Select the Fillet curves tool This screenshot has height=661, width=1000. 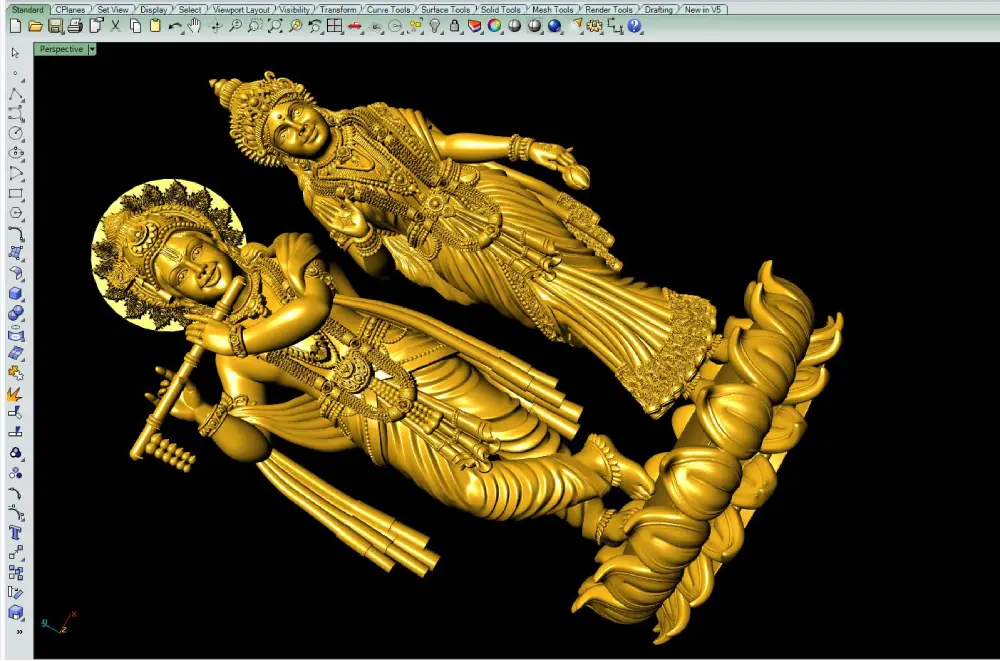pos(15,234)
